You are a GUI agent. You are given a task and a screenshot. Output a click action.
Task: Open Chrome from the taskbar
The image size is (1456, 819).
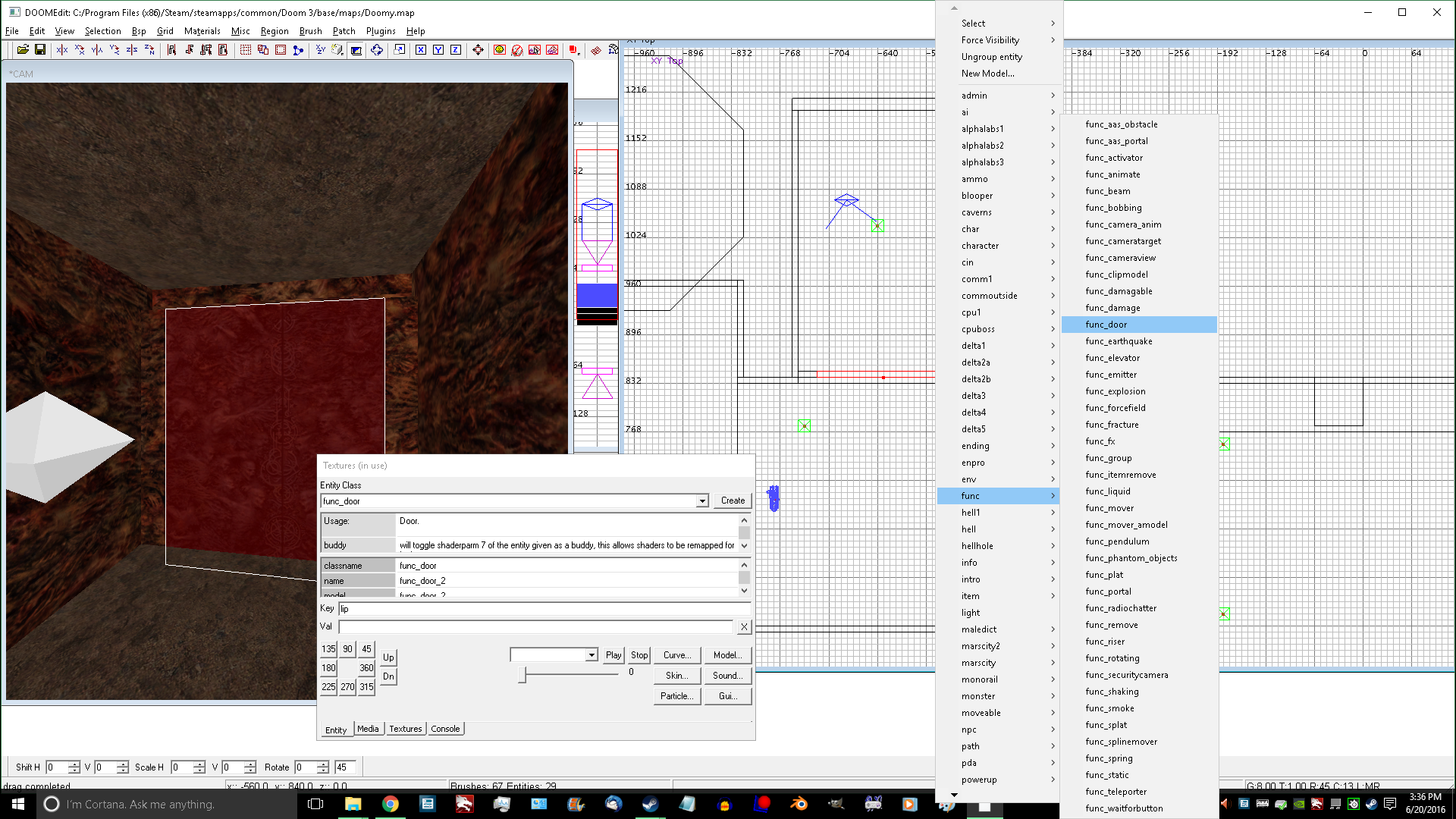(x=390, y=804)
